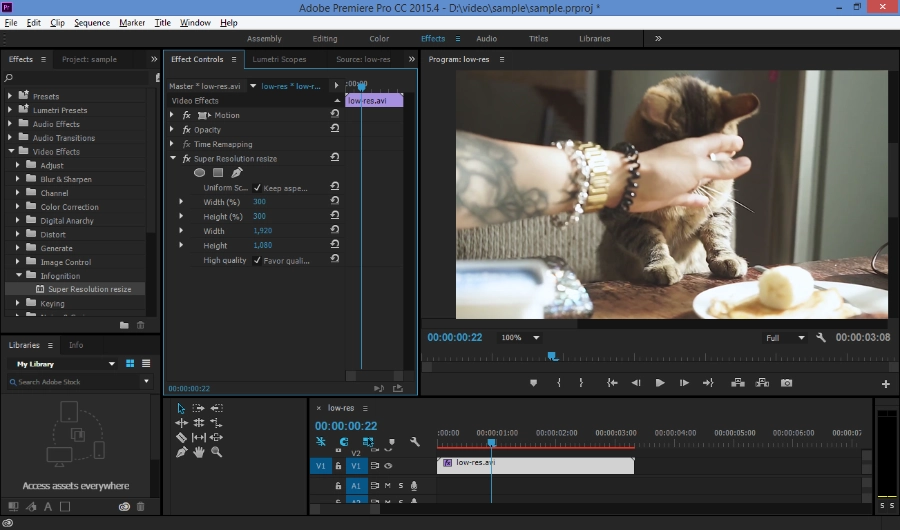Image resolution: width=900 pixels, height=530 pixels.
Task: Create 4-point polygon mask icon
Action: point(218,173)
